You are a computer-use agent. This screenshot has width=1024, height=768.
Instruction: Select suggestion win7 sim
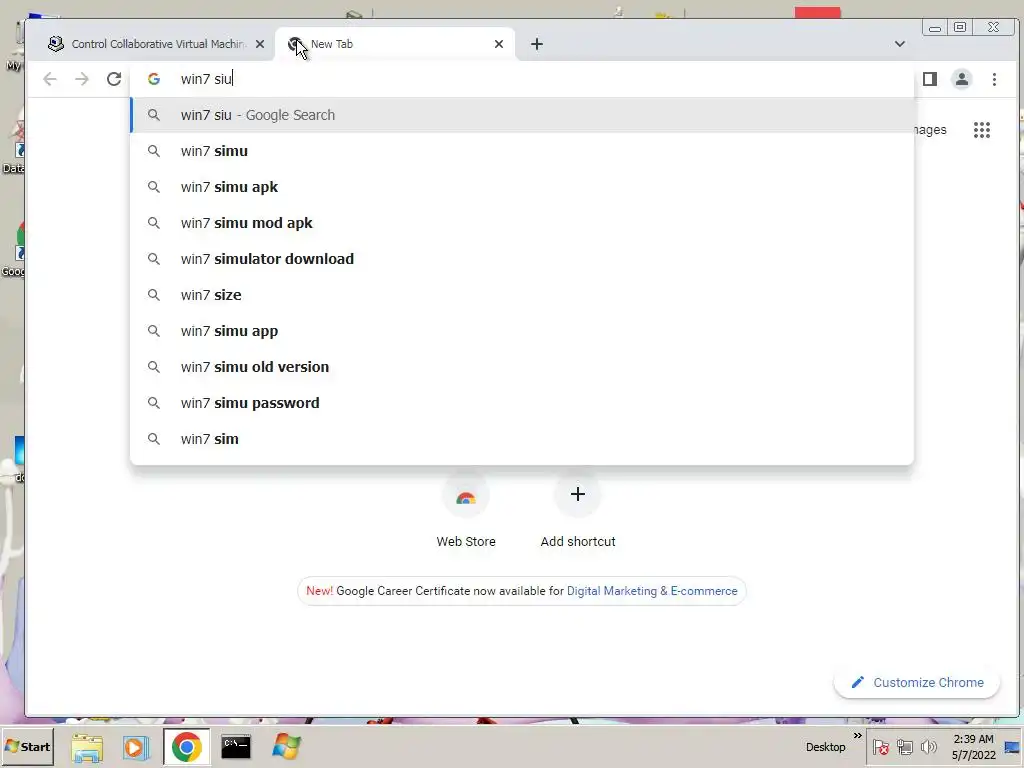[x=522, y=438]
